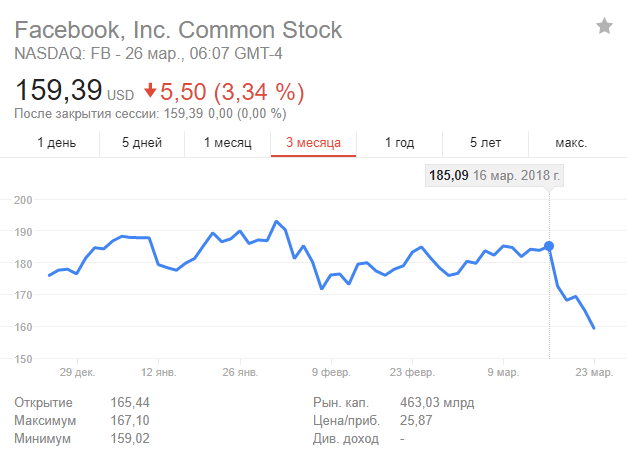Click the blue data point on the chart line
This screenshot has width=627, height=472.
(549, 245)
